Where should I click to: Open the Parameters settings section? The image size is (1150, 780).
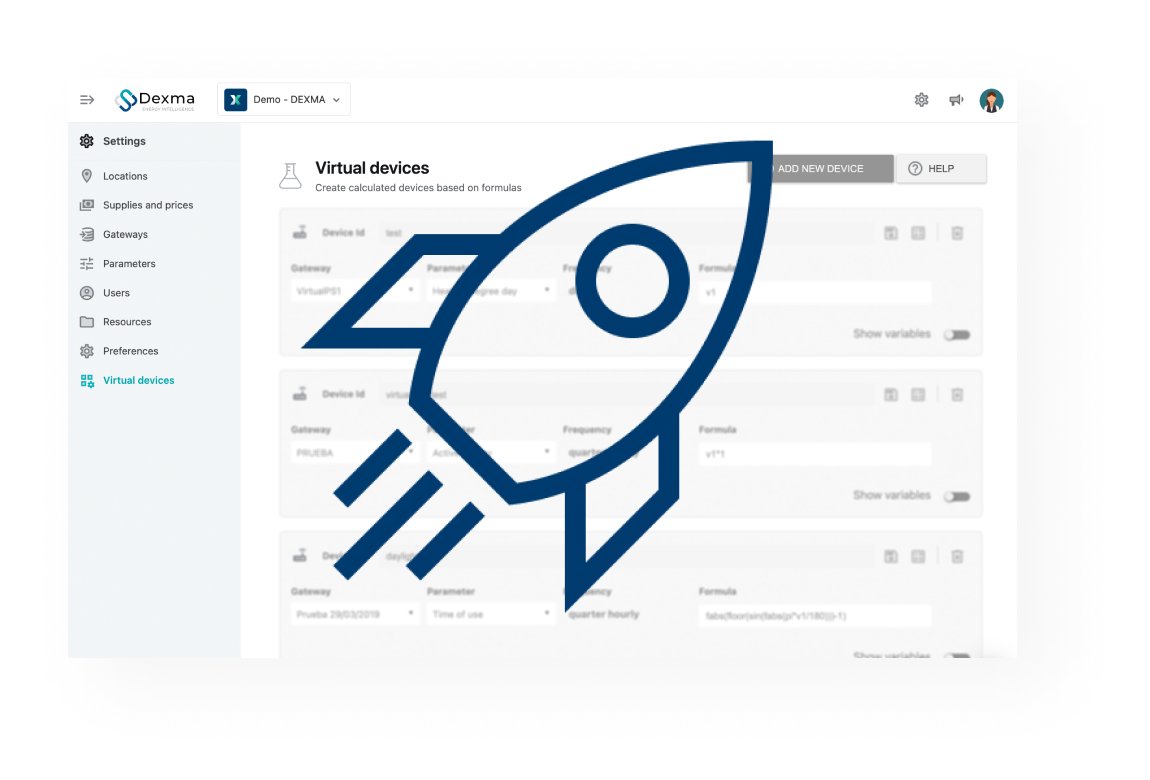coord(129,263)
